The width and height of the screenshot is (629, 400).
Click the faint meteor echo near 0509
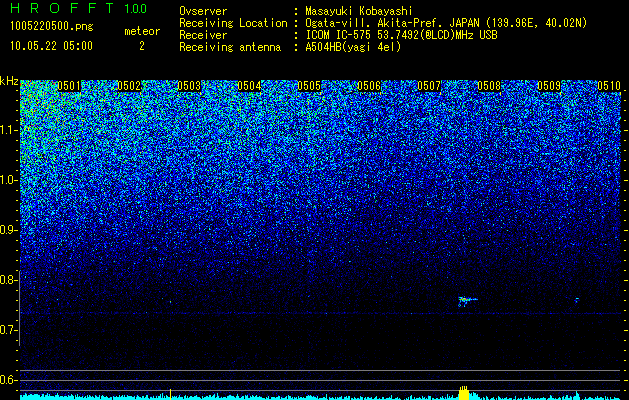point(577,300)
